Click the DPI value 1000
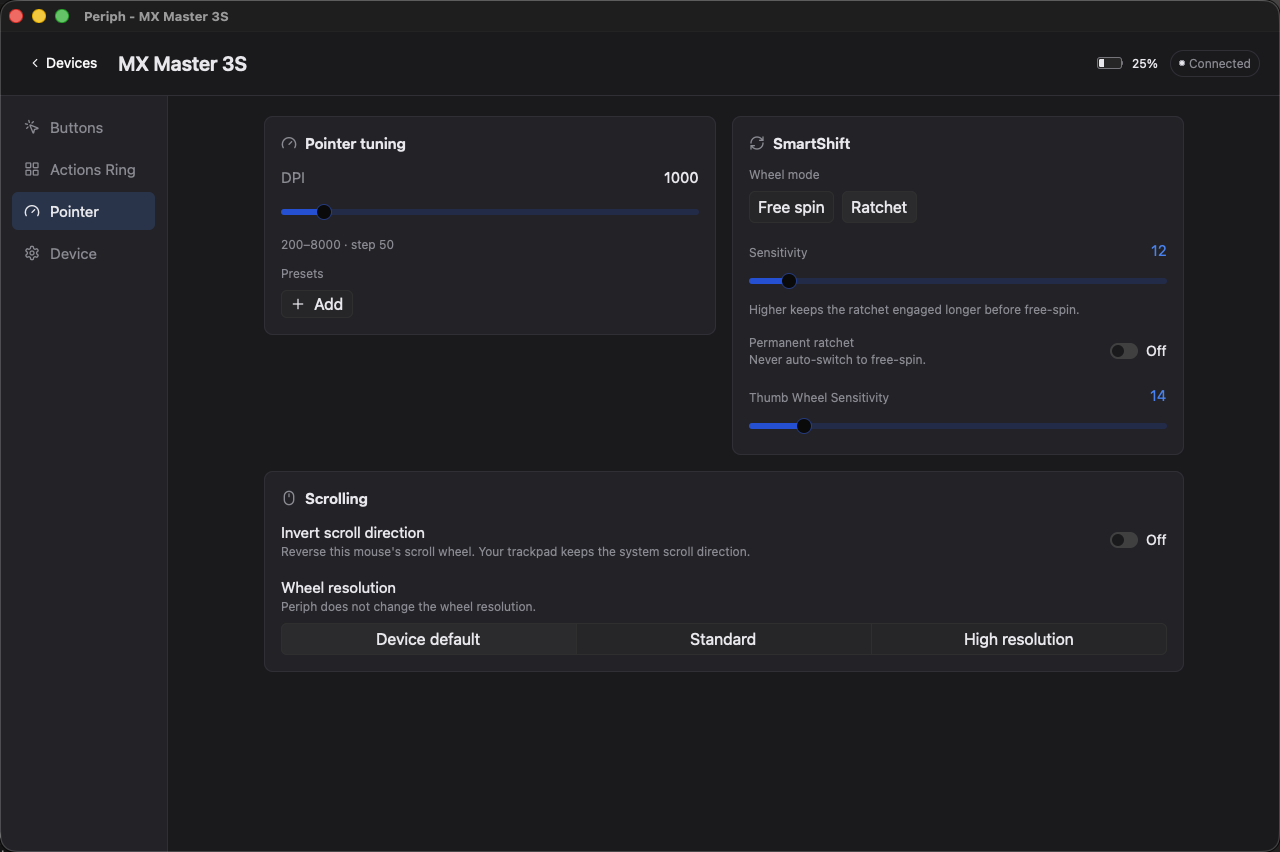Viewport: 1280px width, 852px height. (681, 178)
